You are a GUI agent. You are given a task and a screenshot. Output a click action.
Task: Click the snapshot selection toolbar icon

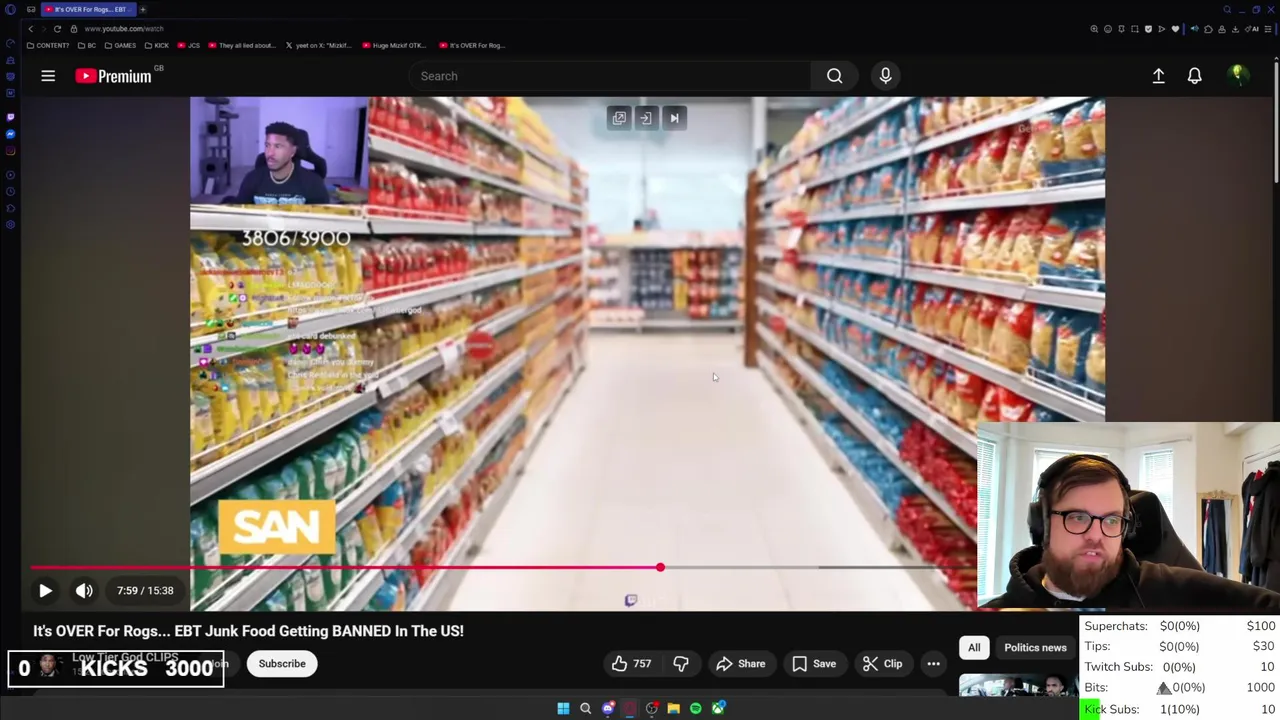click(x=1135, y=29)
